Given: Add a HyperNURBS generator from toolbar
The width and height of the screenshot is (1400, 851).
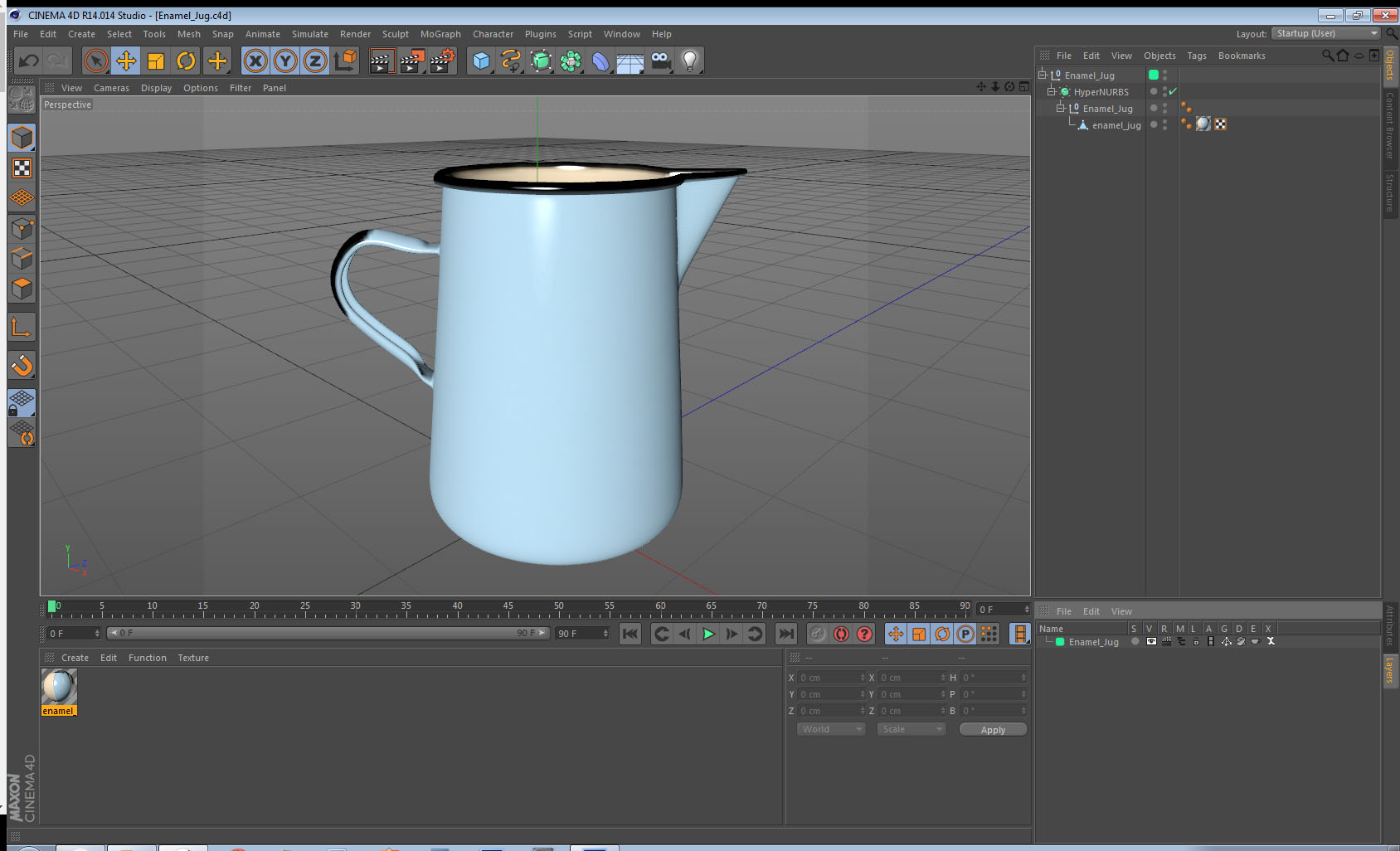Looking at the screenshot, I should 541,61.
